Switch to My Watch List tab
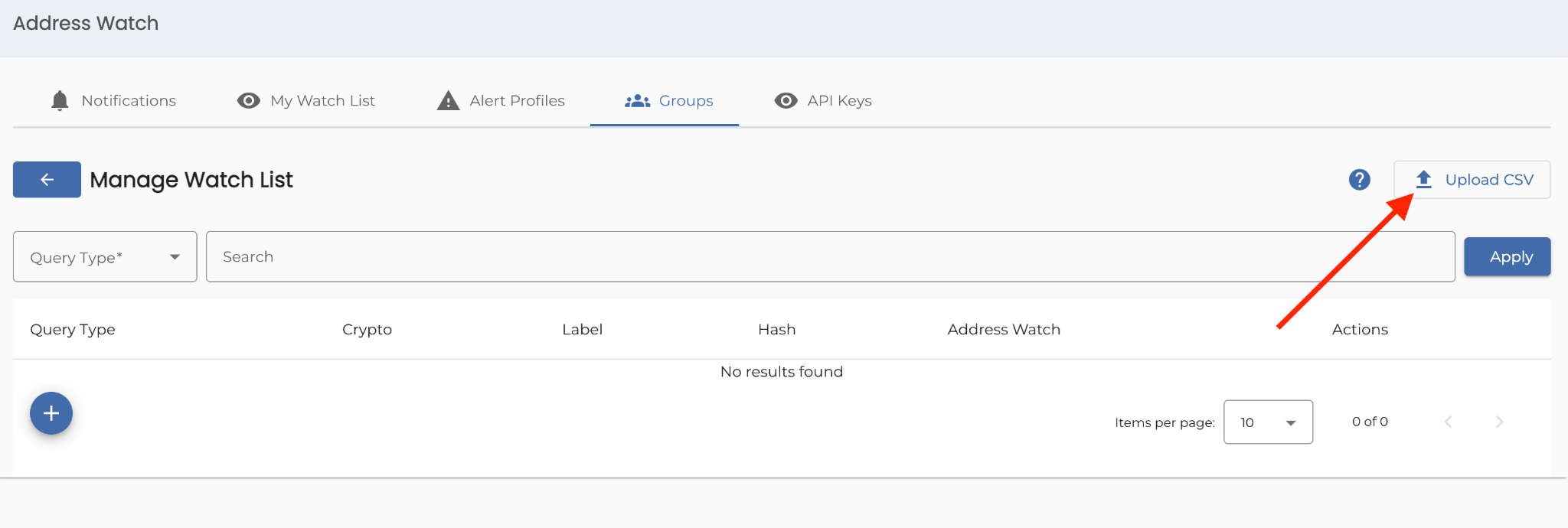 click(x=306, y=101)
